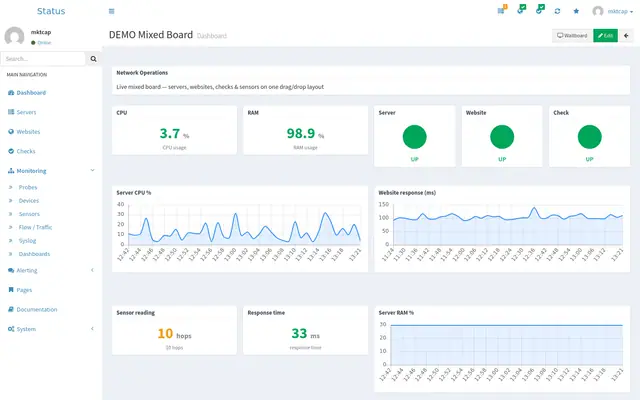This screenshot has width=640, height=400.
Task: Click the Pages bookmark icon
Action: (x=11, y=290)
